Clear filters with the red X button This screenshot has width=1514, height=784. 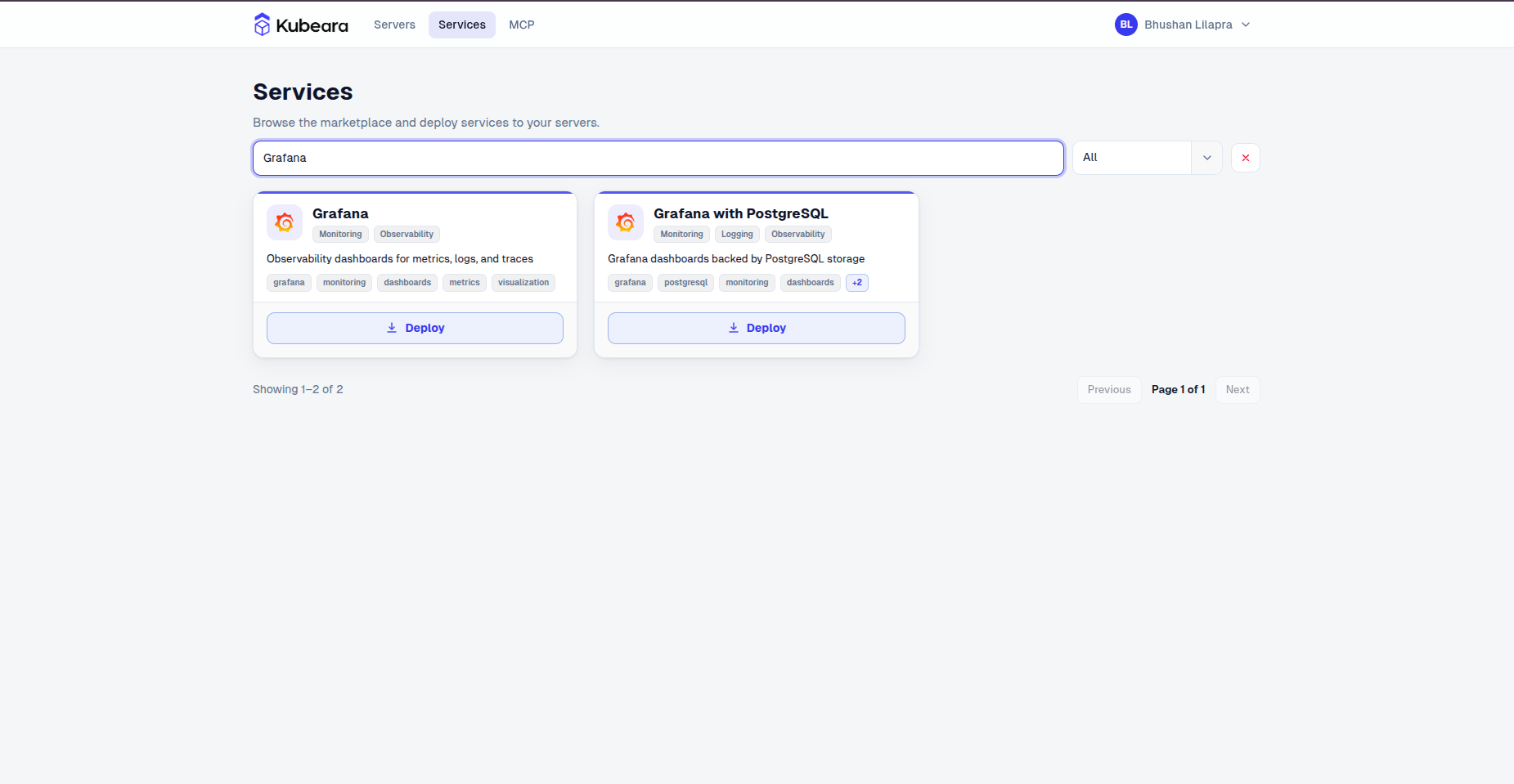(x=1246, y=158)
